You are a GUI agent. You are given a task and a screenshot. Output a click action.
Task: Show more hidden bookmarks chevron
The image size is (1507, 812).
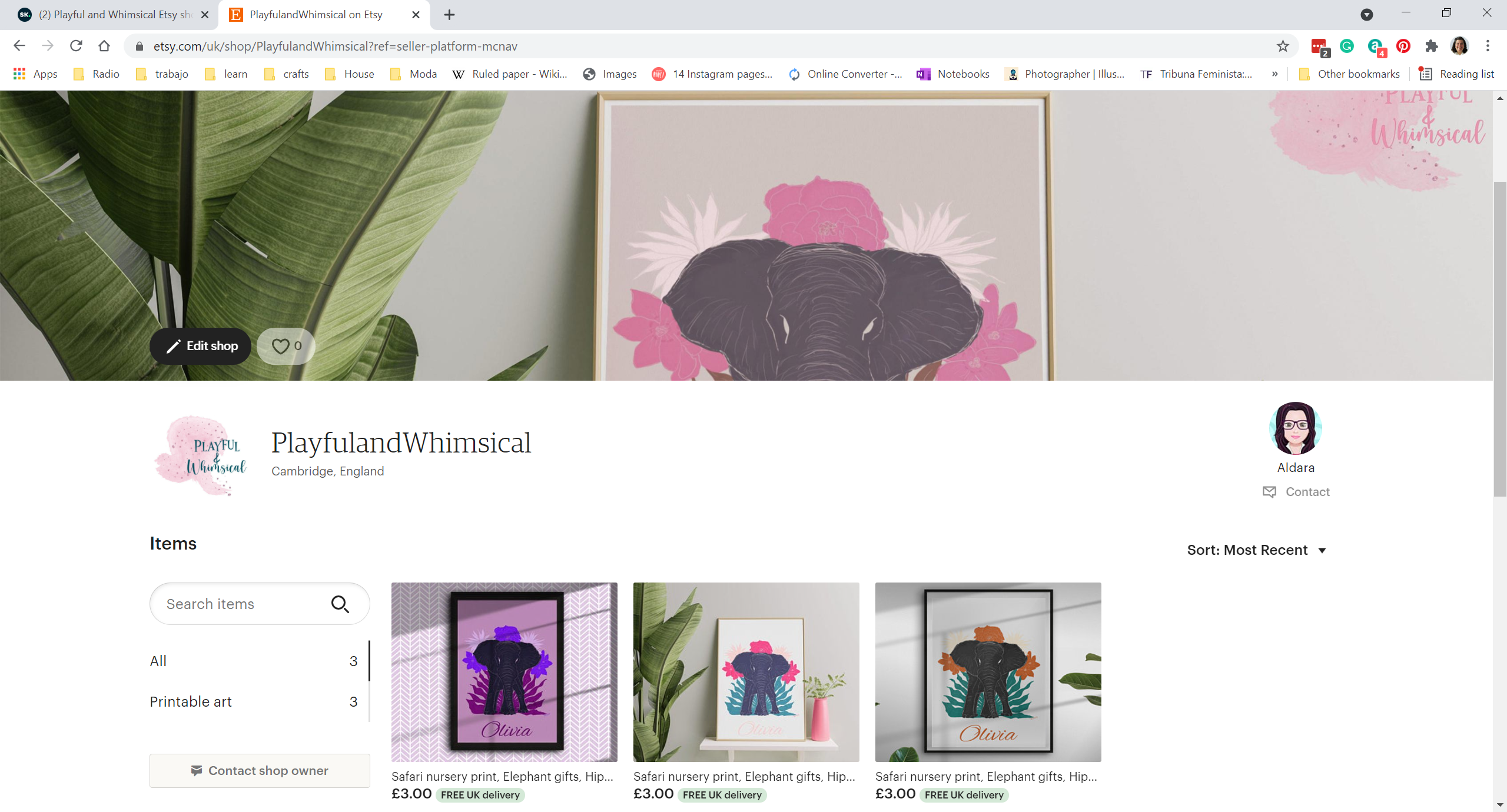tap(1274, 74)
